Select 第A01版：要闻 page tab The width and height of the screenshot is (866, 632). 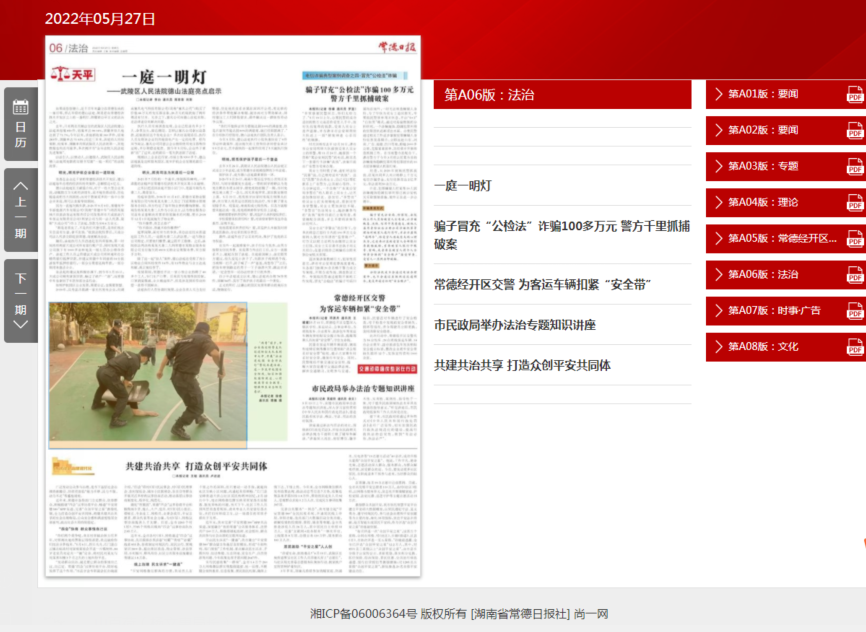(763, 94)
